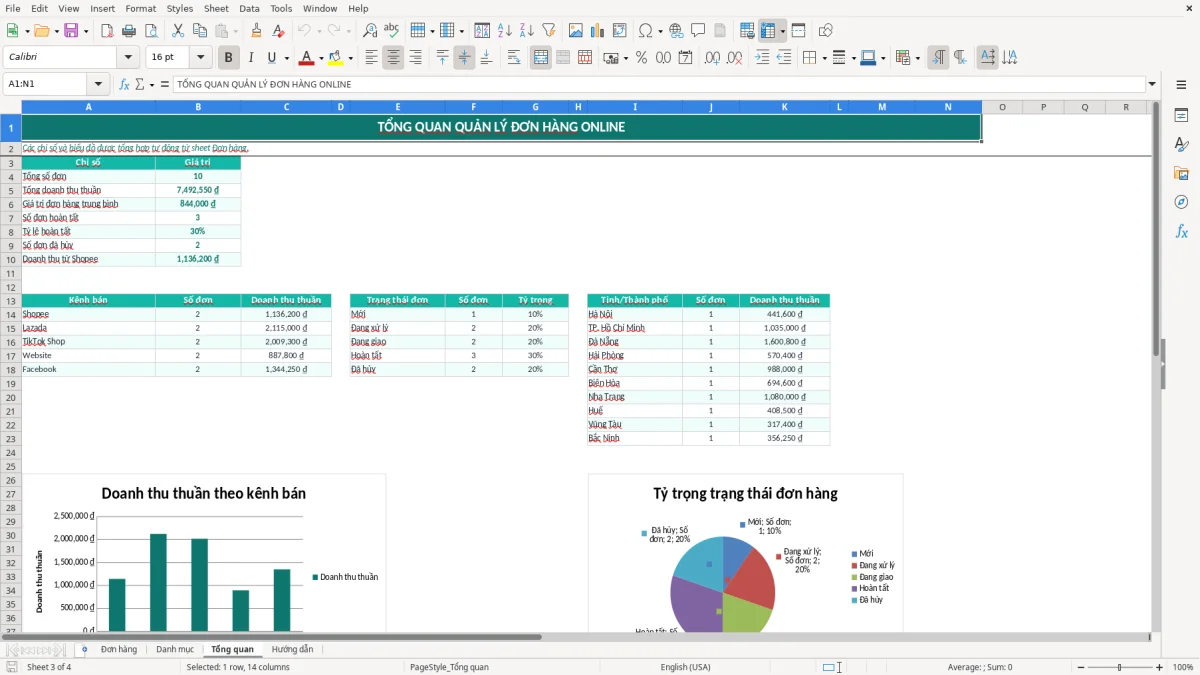The image size is (1200, 675).
Task: Open Borders dropdown arrow
Action: click(825, 58)
